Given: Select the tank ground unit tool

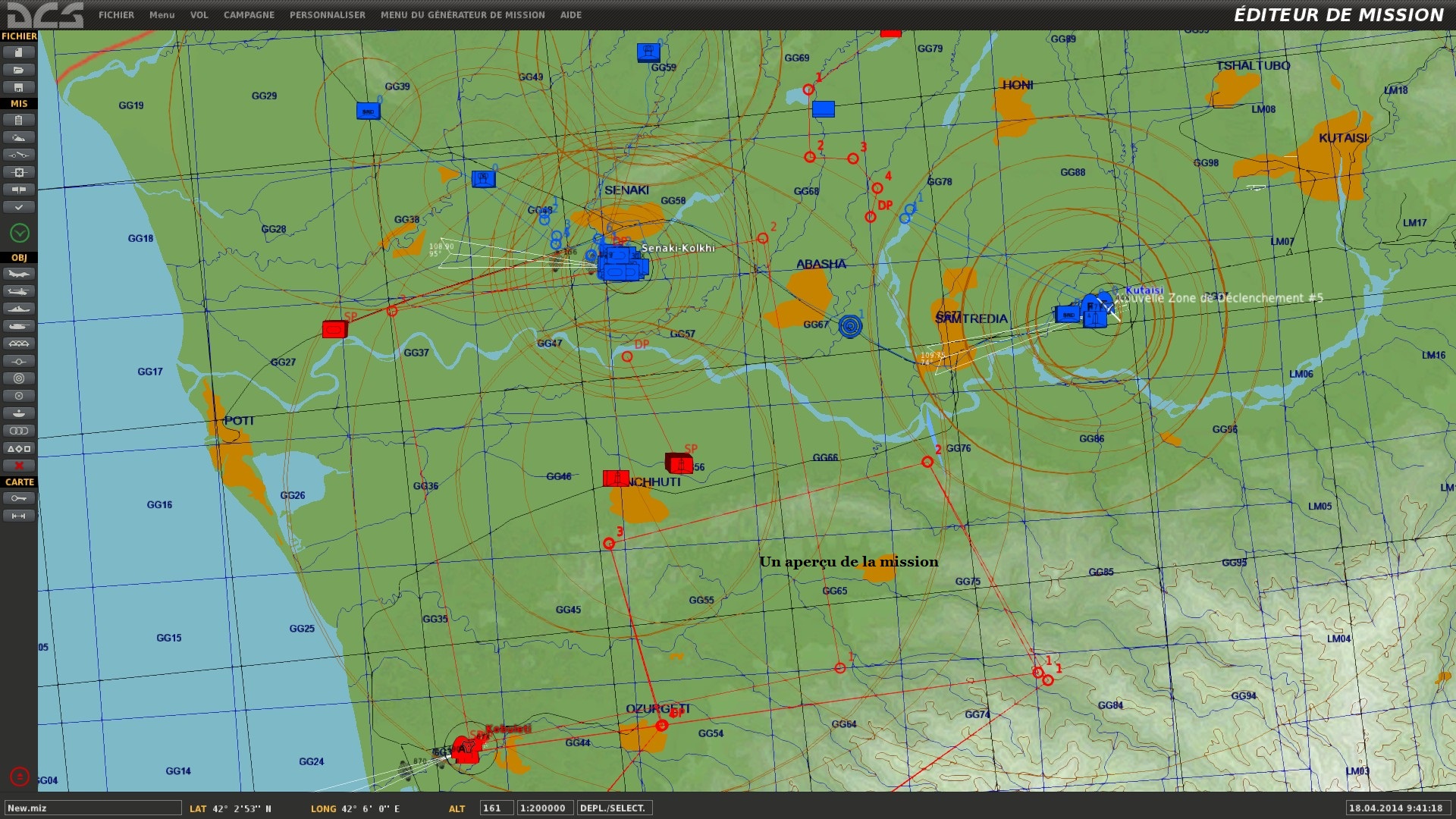Looking at the screenshot, I should (19, 326).
